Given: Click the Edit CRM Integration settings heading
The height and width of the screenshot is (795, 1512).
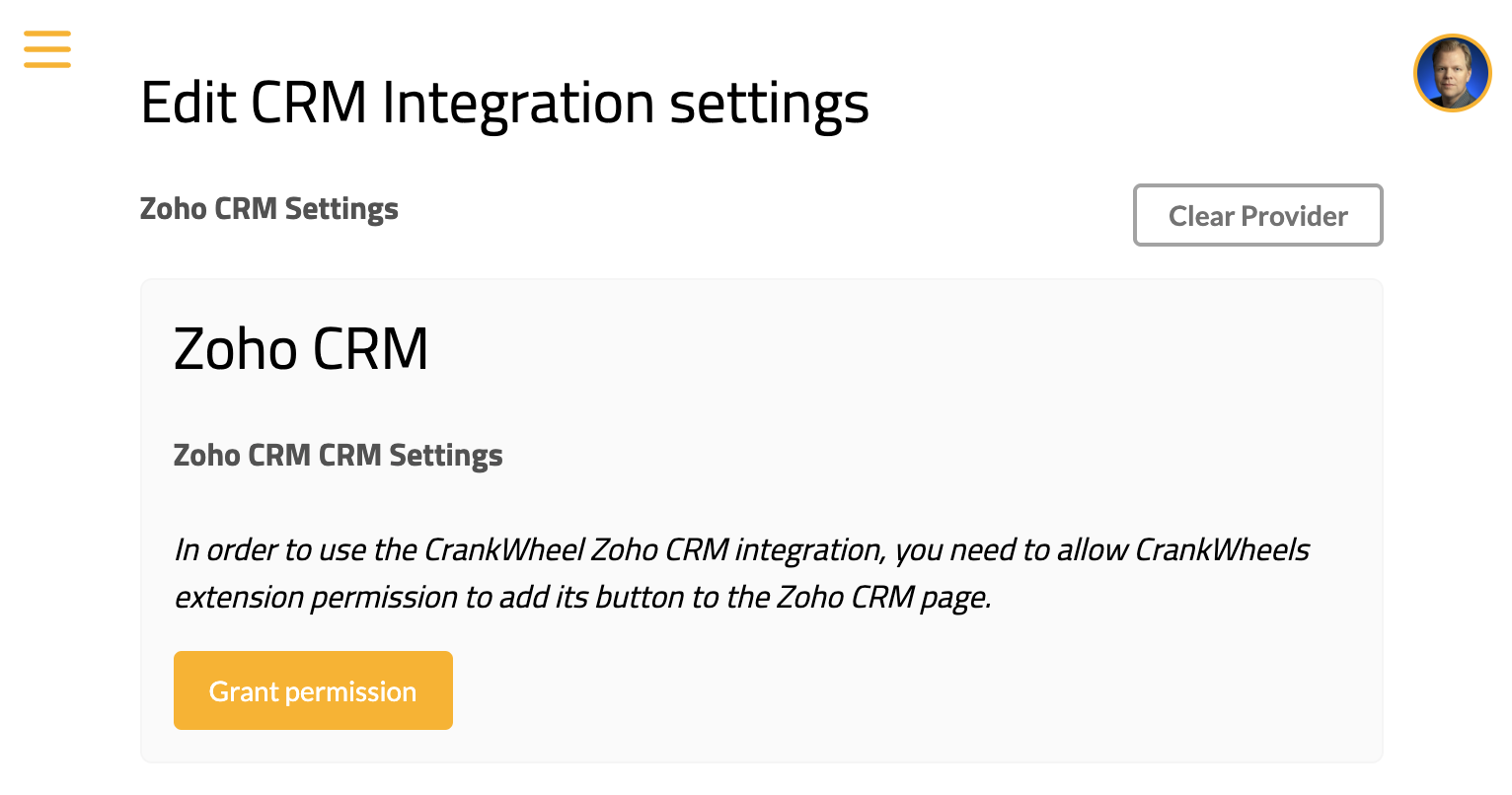Looking at the screenshot, I should coord(504,103).
